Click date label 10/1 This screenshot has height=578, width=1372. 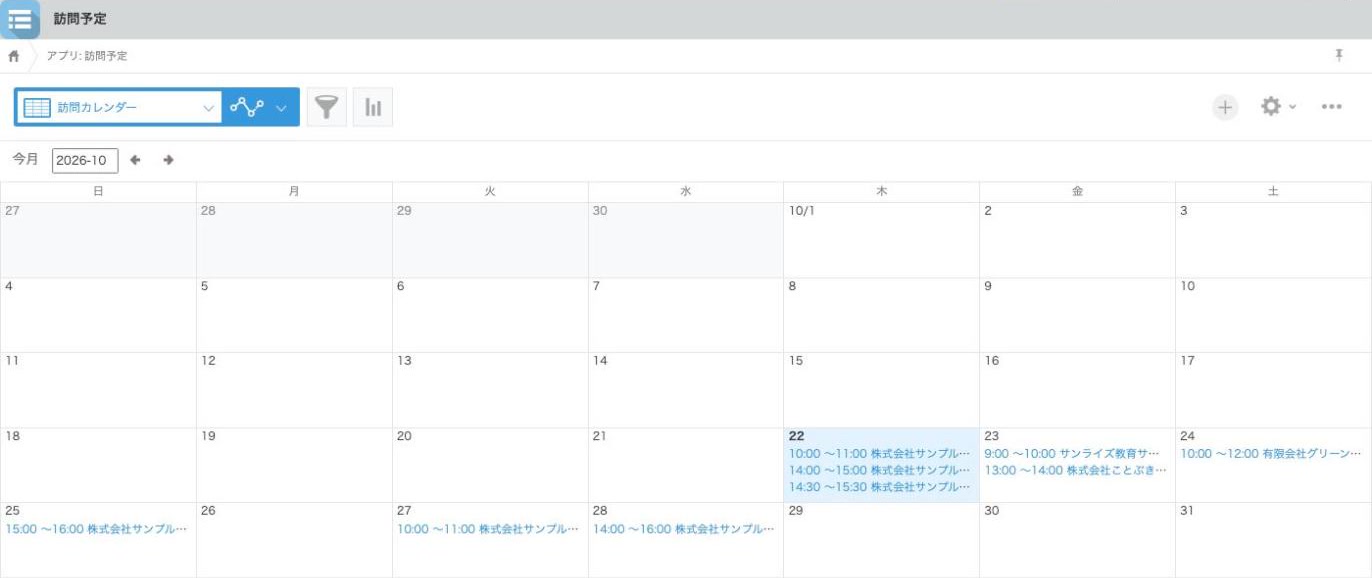click(x=802, y=211)
